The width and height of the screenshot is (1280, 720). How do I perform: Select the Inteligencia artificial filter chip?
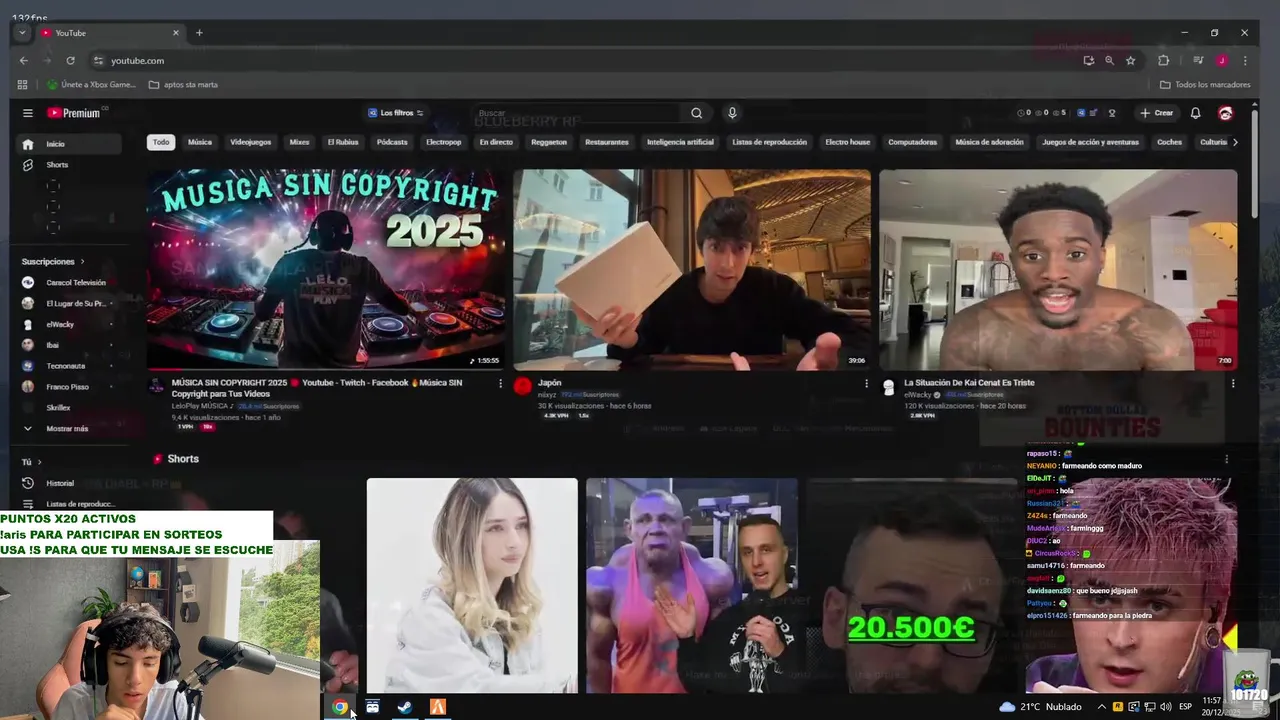tap(681, 142)
